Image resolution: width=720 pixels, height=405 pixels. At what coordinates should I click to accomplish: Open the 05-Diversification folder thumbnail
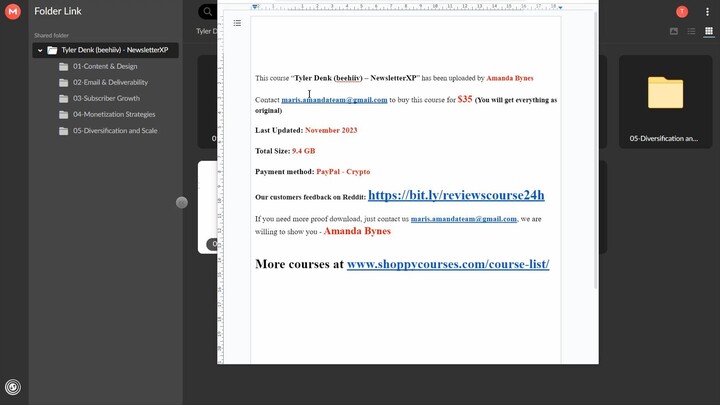point(665,100)
